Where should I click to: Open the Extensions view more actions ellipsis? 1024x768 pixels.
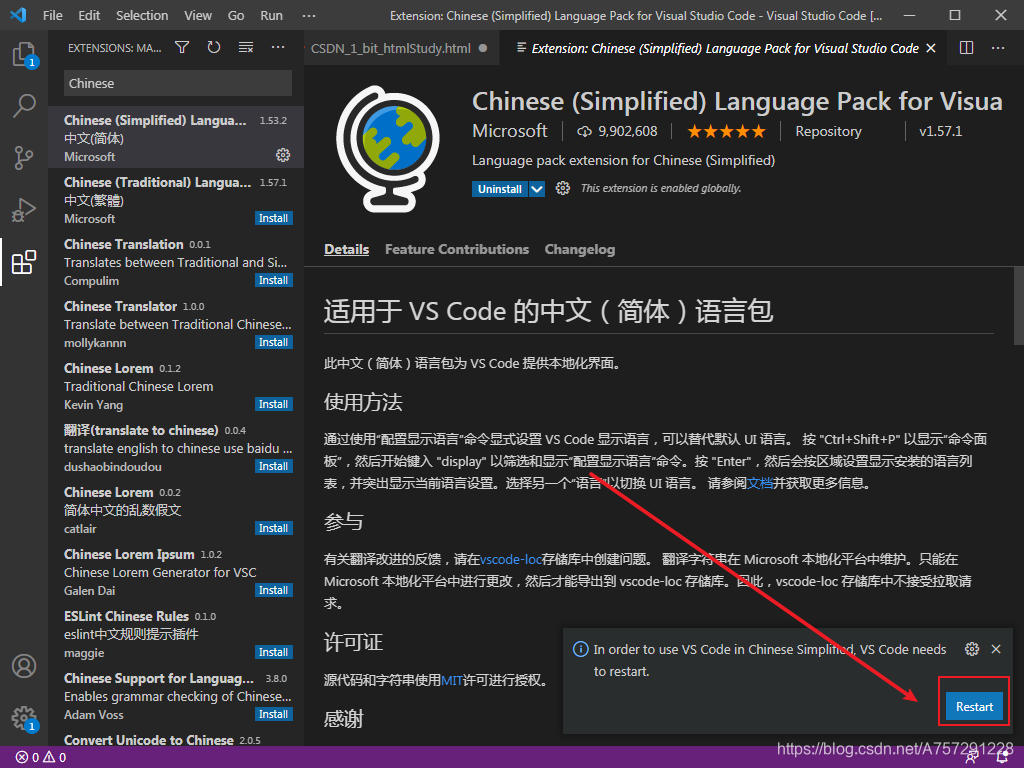tap(278, 47)
